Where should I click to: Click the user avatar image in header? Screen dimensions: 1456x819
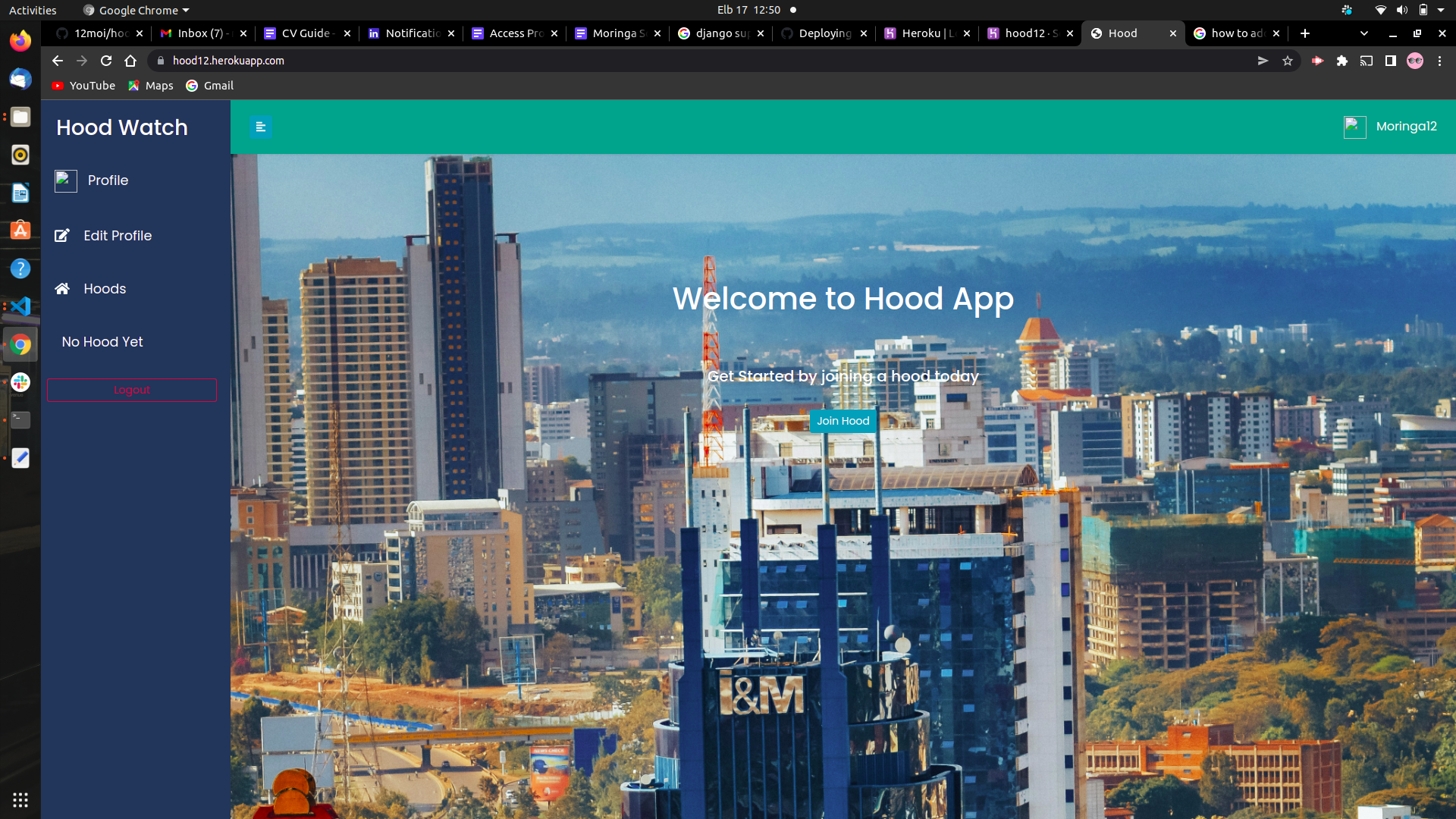[x=1354, y=127]
